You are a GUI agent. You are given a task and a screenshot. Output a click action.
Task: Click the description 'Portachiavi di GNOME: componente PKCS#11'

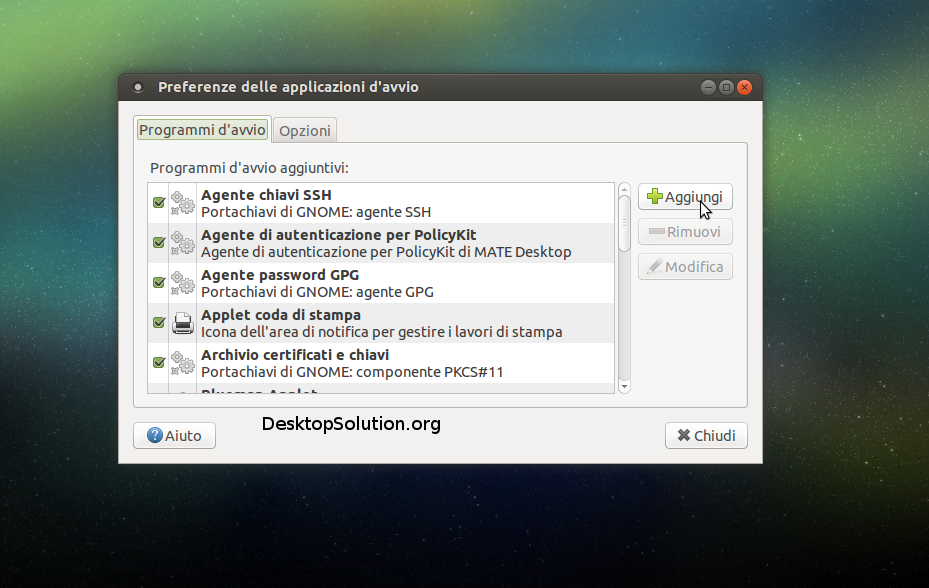click(352, 372)
